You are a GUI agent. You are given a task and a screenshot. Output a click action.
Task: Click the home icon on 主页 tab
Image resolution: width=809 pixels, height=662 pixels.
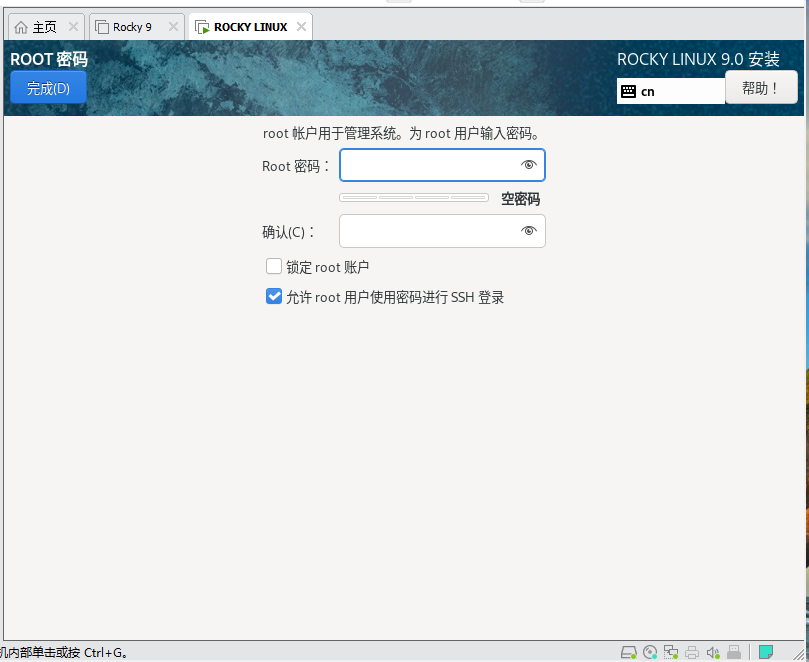pyautogui.click(x=21, y=27)
